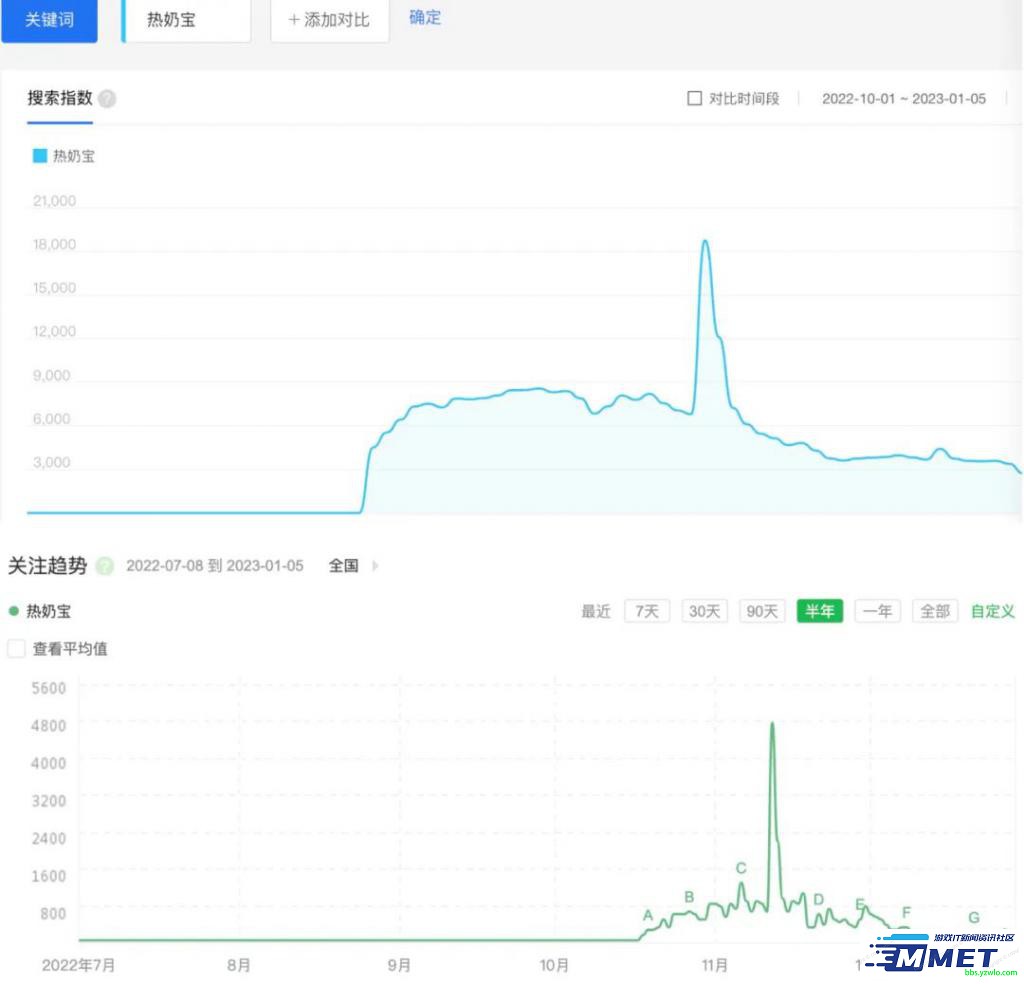Image resolution: width=1024 pixels, height=984 pixels.
Task: Click news marker C on the trend chart
Action: click(x=741, y=868)
